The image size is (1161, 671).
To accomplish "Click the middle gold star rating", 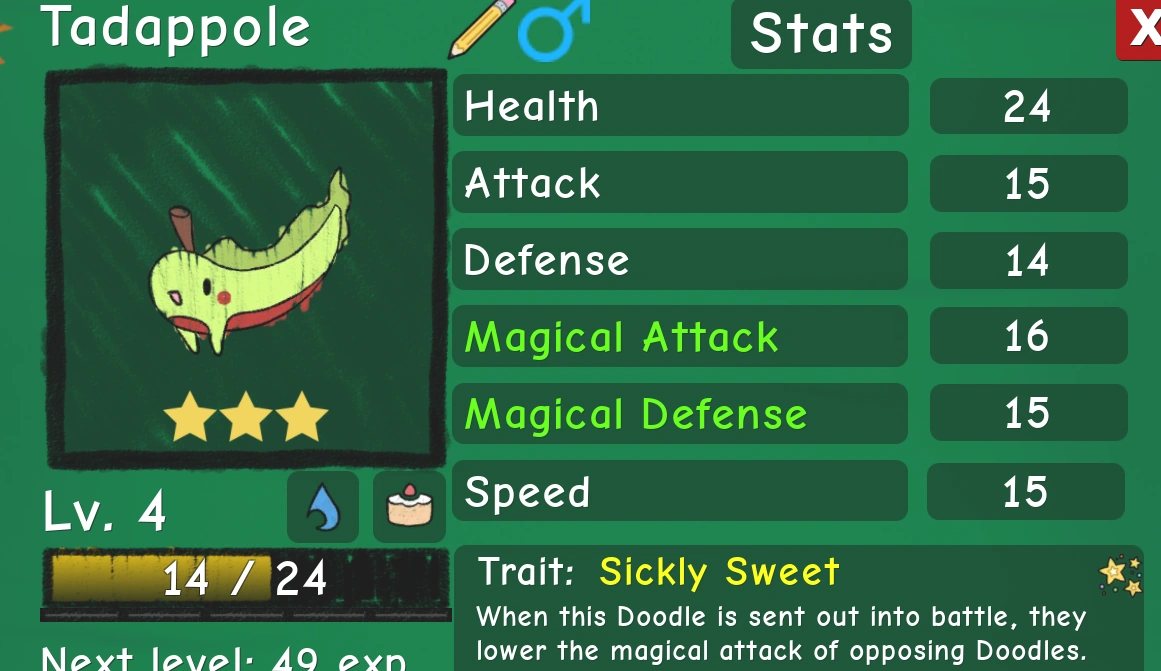I will (x=246, y=418).
